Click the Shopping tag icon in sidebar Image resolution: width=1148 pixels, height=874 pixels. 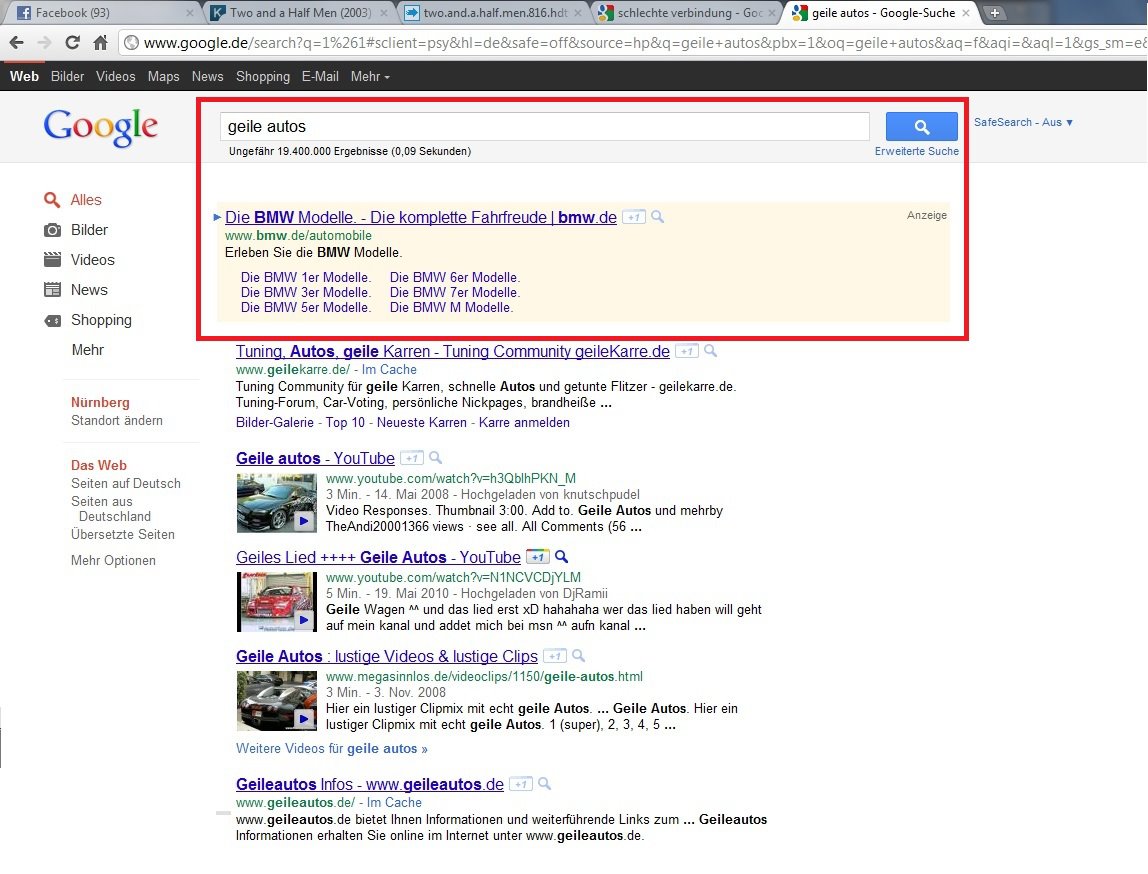point(53,320)
